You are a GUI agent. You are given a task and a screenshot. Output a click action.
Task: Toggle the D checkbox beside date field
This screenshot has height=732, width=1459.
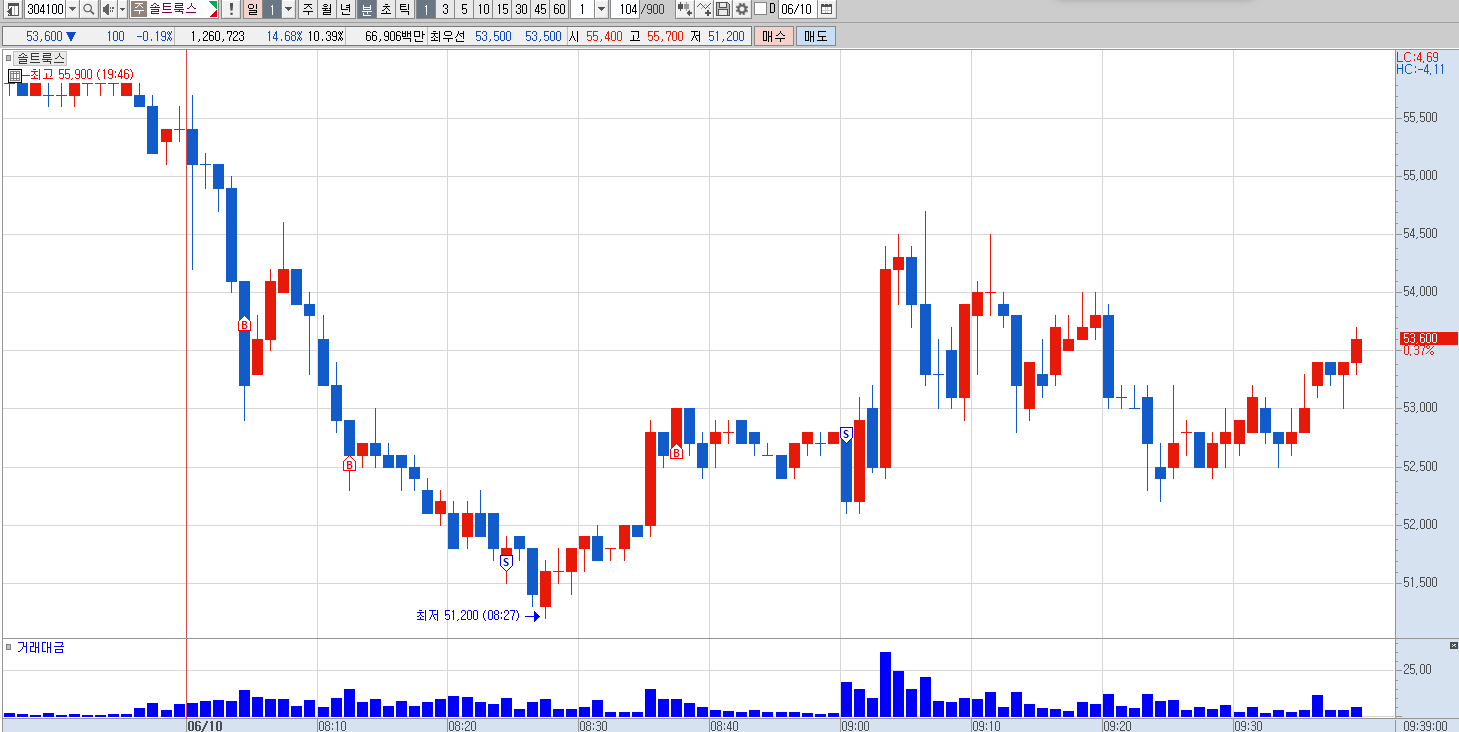pyautogui.click(x=760, y=9)
